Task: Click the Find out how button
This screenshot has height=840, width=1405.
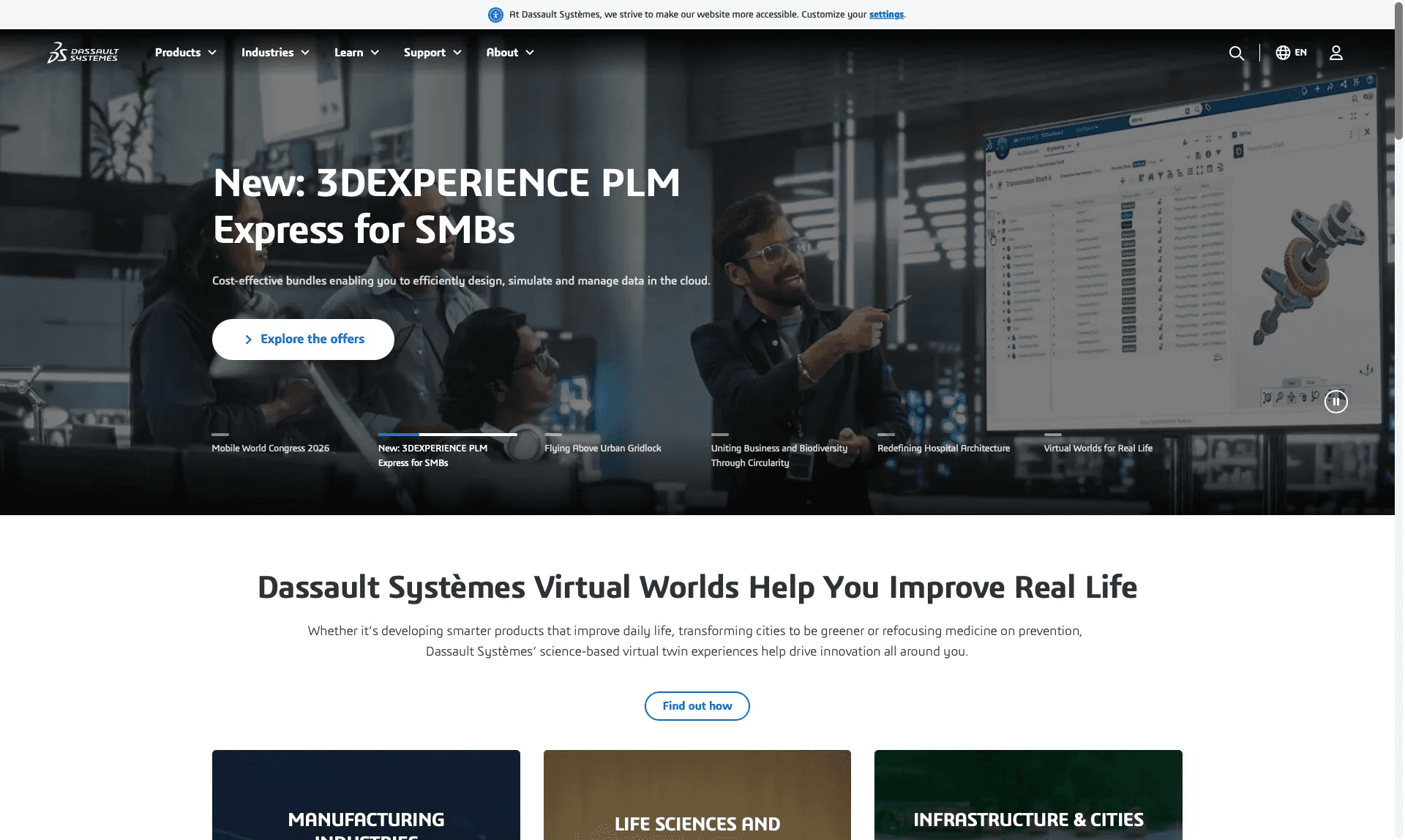Action: tap(697, 705)
